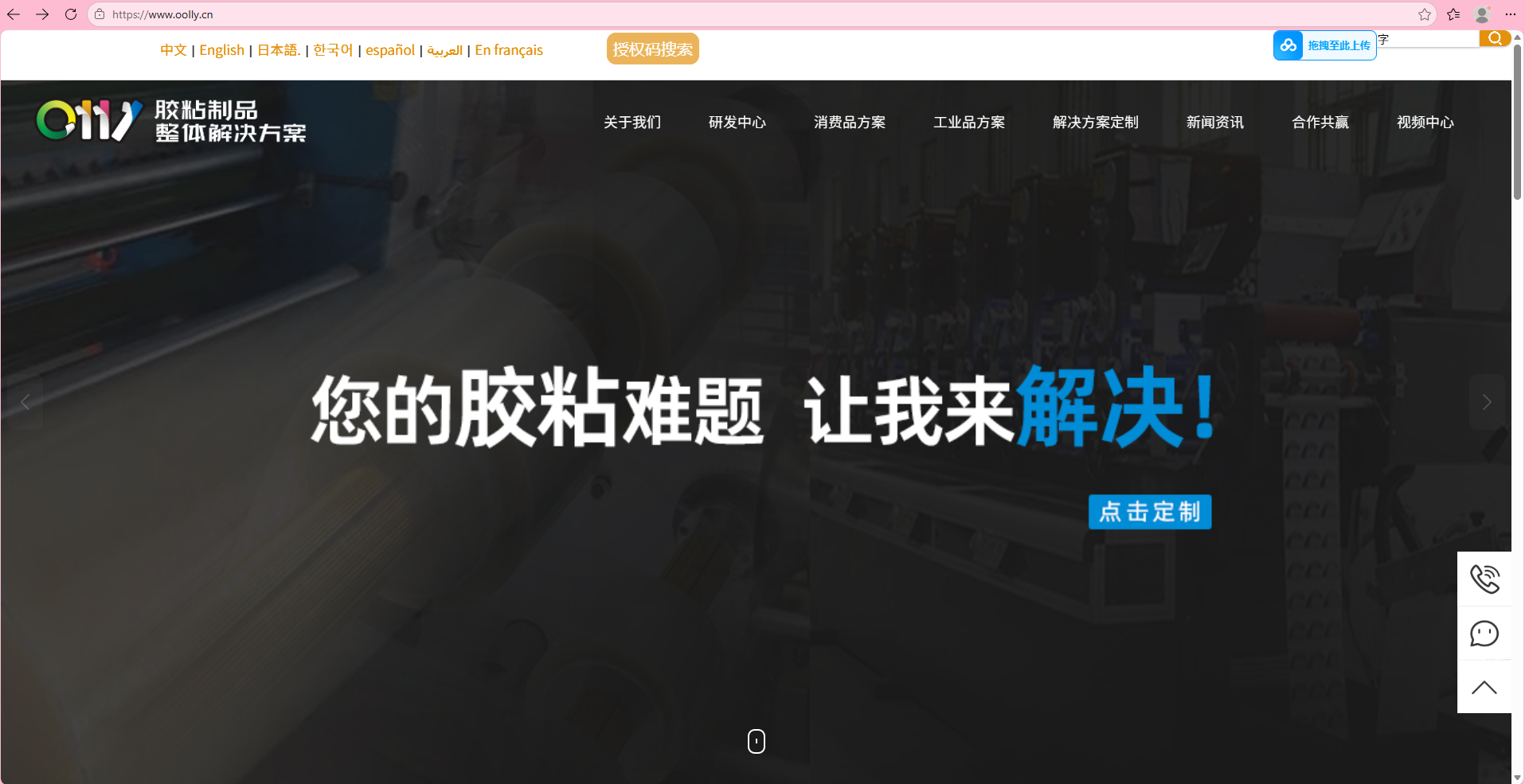
Task: Switch language to 한국어
Action: (333, 50)
